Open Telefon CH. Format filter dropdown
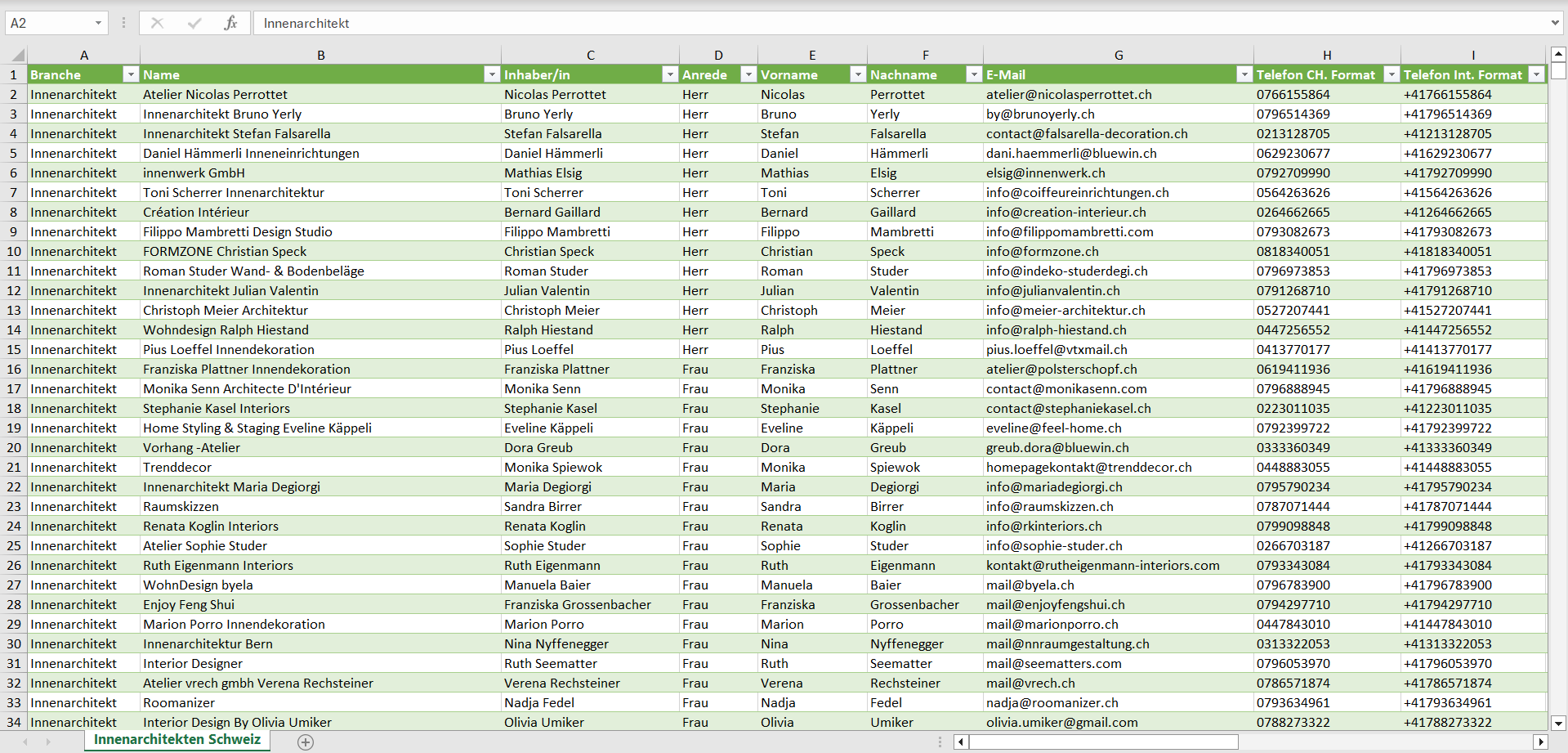Image resolution: width=1568 pixels, height=753 pixels. pyautogui.click(x=1392, y=74)
